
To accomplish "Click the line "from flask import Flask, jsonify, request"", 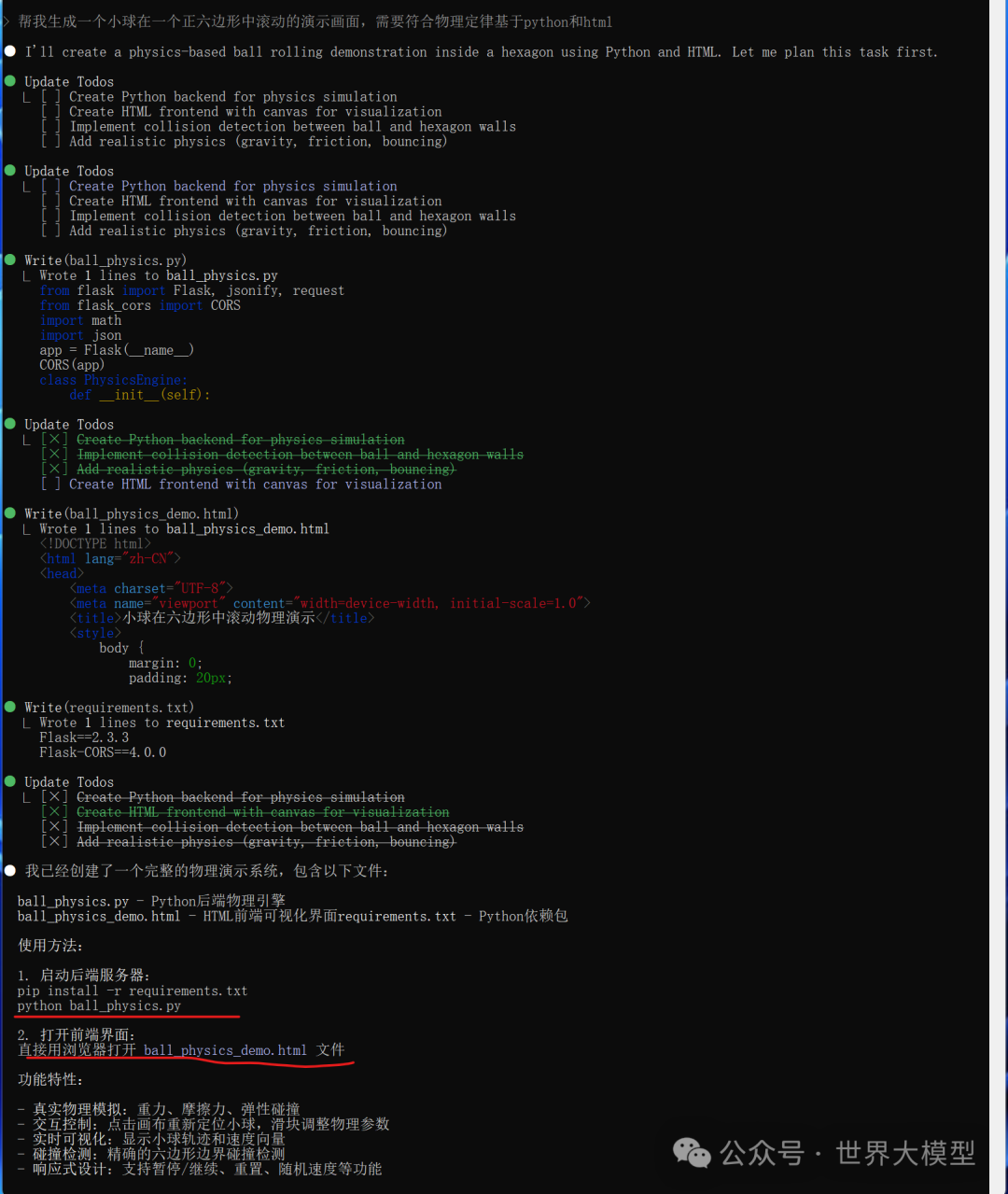I will click(191, 290).
